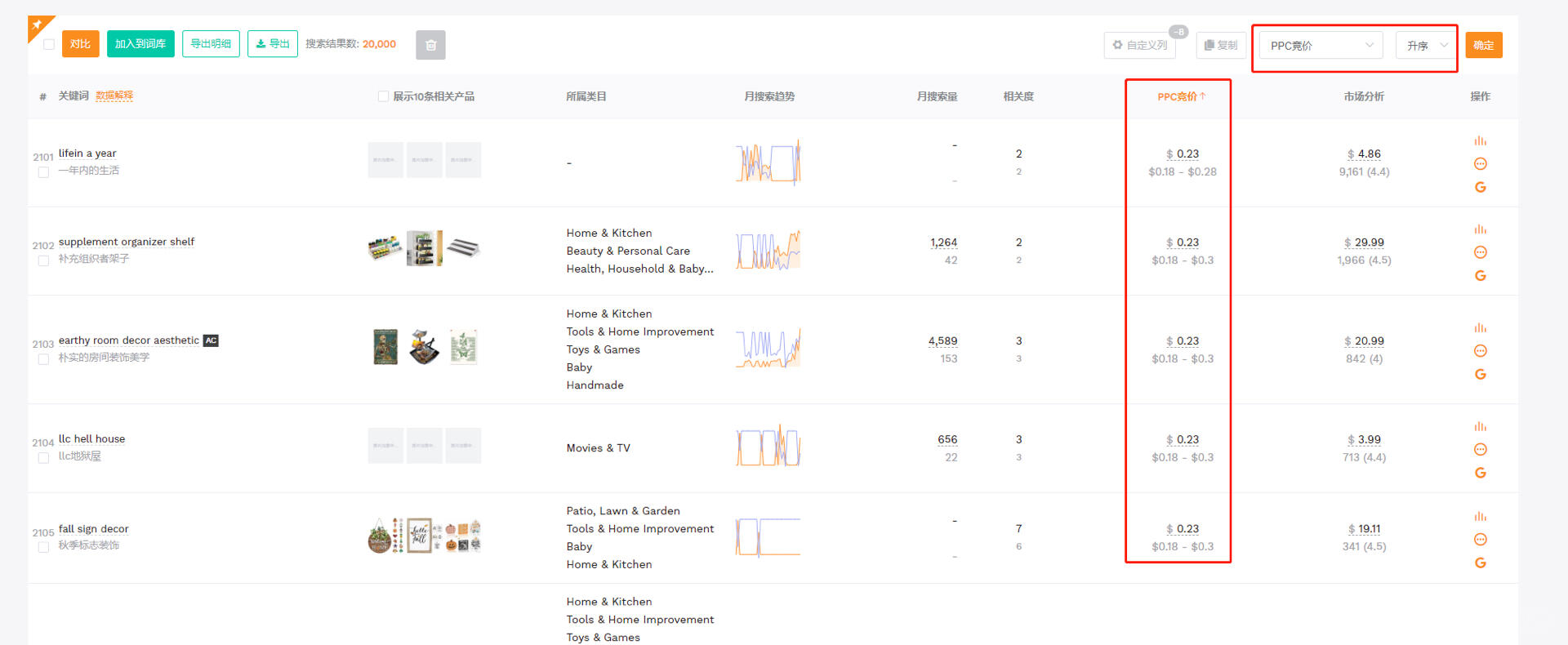Open keyword link lifein a year
The height and width of the screenshot is (645, 1568).
[x=87, y=153]
